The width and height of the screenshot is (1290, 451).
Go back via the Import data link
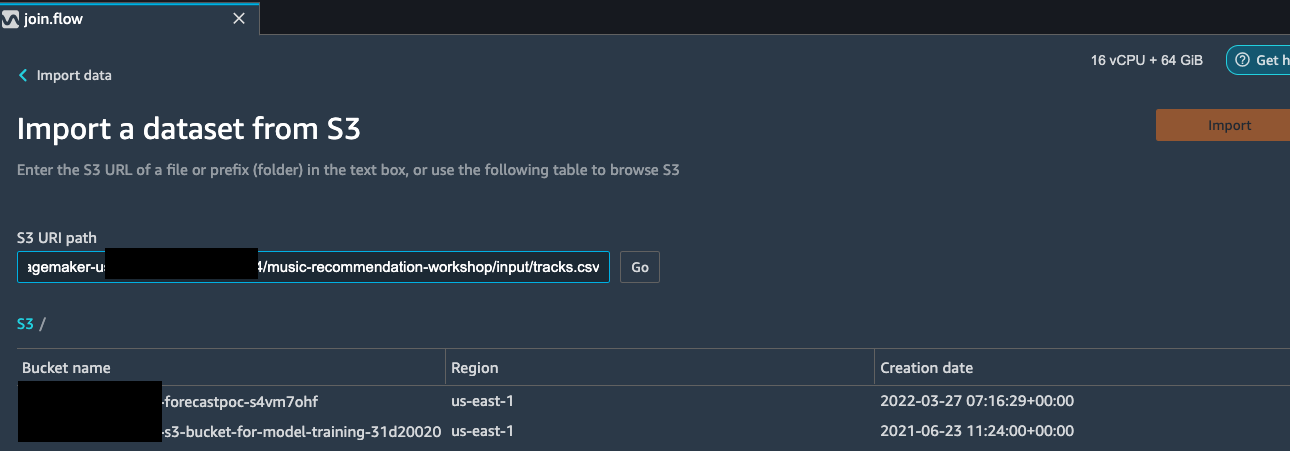(x=74, y=75)
